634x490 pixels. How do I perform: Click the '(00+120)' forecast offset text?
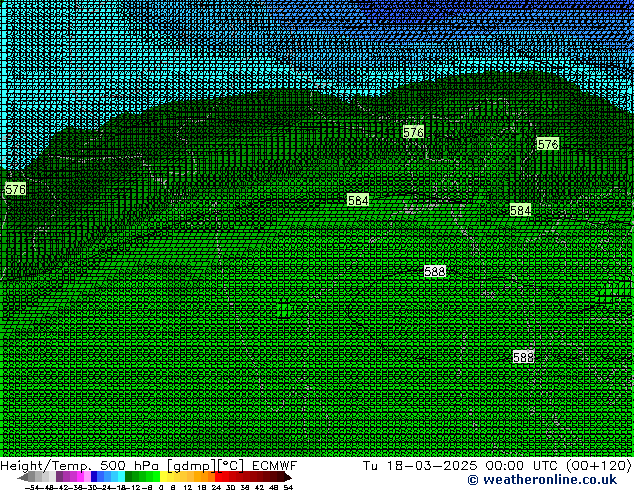(598, 465)
